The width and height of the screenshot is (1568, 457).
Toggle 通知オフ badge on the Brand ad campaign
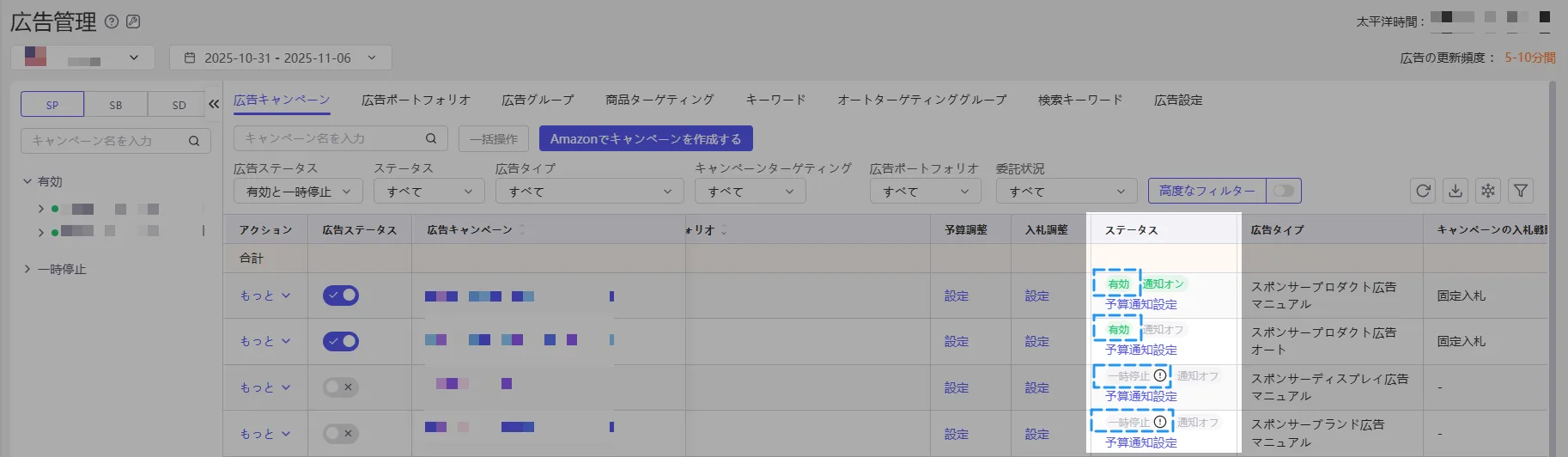[1198, 423]
